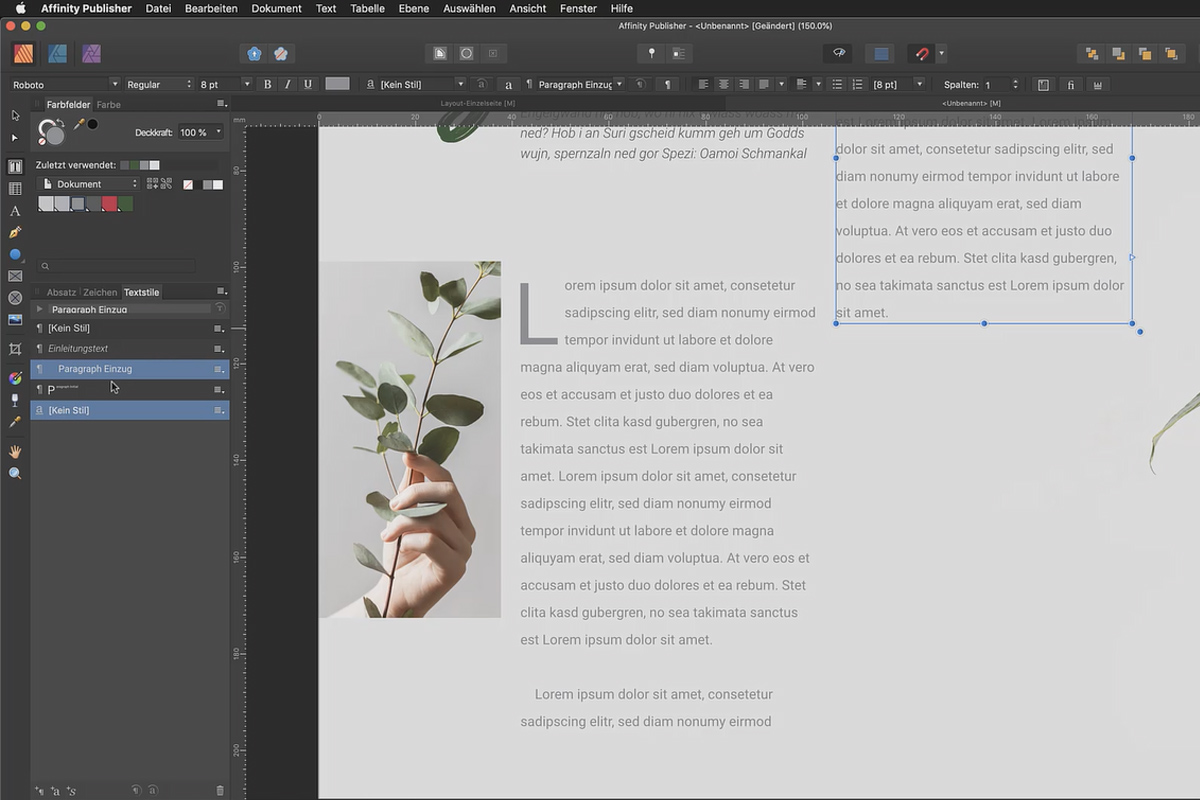This screenshot has width=1200, height=800.
Task: Open the Paragraph Einzug style dropdown
Action: coord(618,84)
